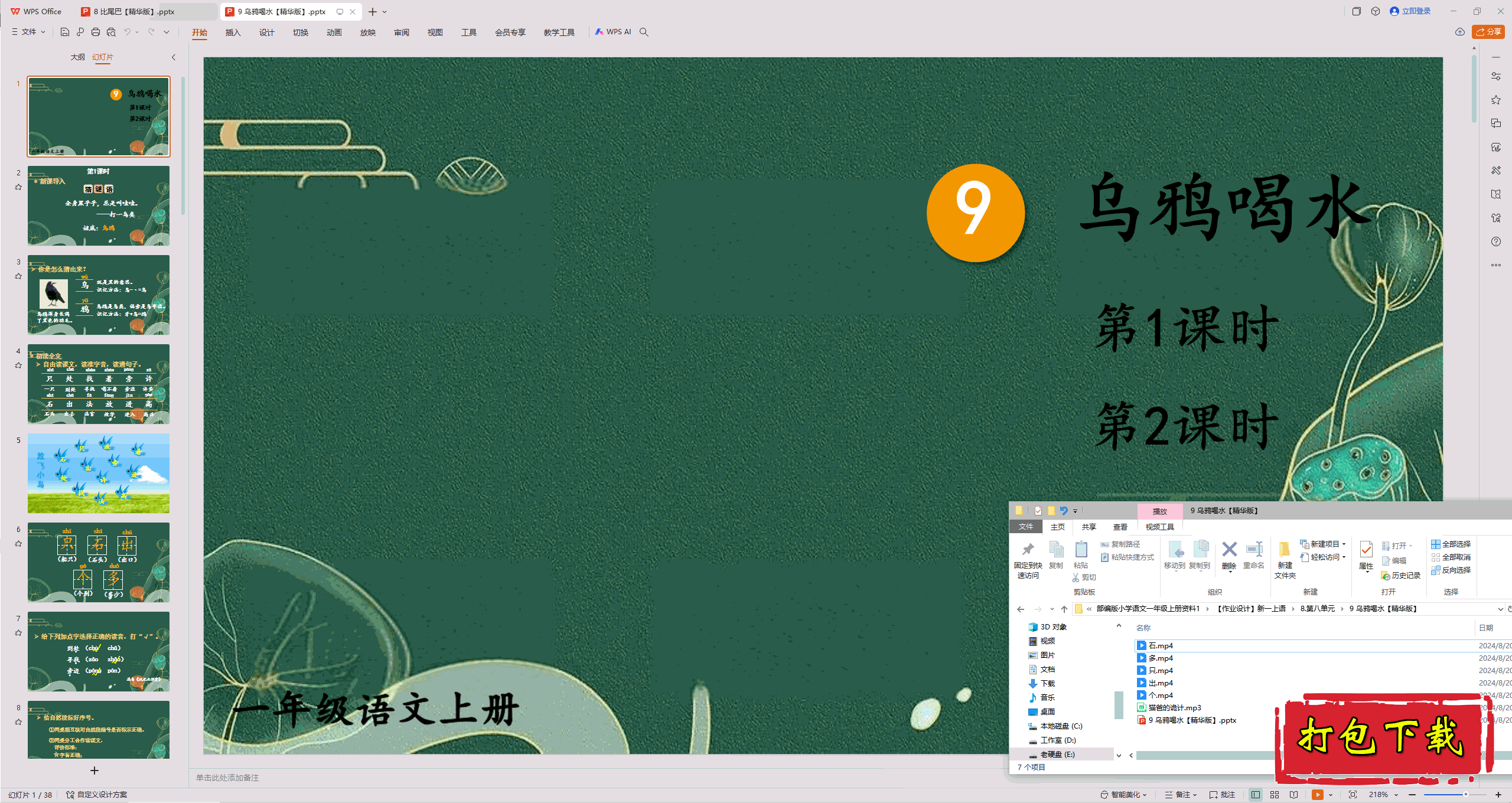Open the search magnifier next to WPS AI

644,32
